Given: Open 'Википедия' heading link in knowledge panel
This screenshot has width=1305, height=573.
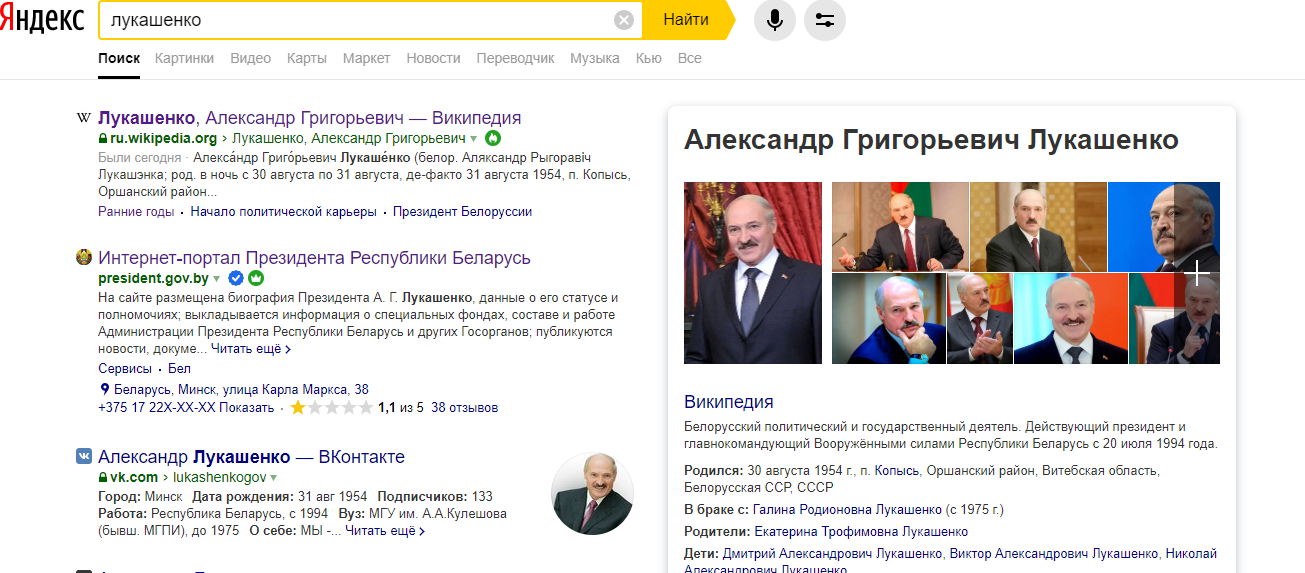Looking at the screenshot, I should click(729, 402).
